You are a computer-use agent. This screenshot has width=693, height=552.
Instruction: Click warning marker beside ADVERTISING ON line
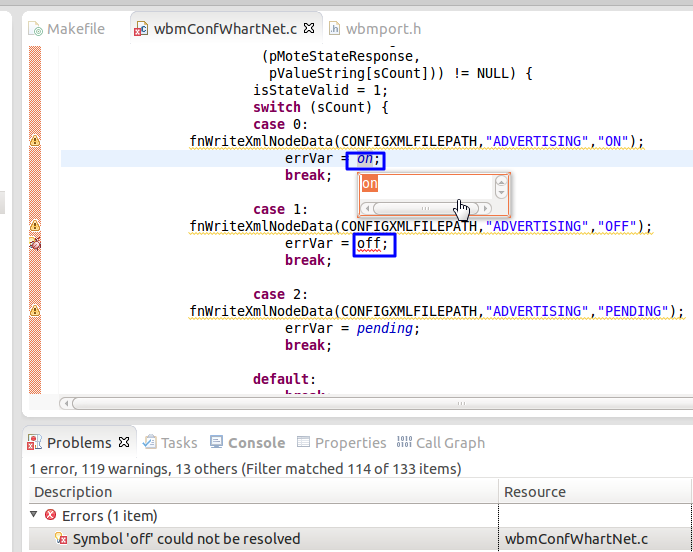pyautogui.click(x=35, y=141)
